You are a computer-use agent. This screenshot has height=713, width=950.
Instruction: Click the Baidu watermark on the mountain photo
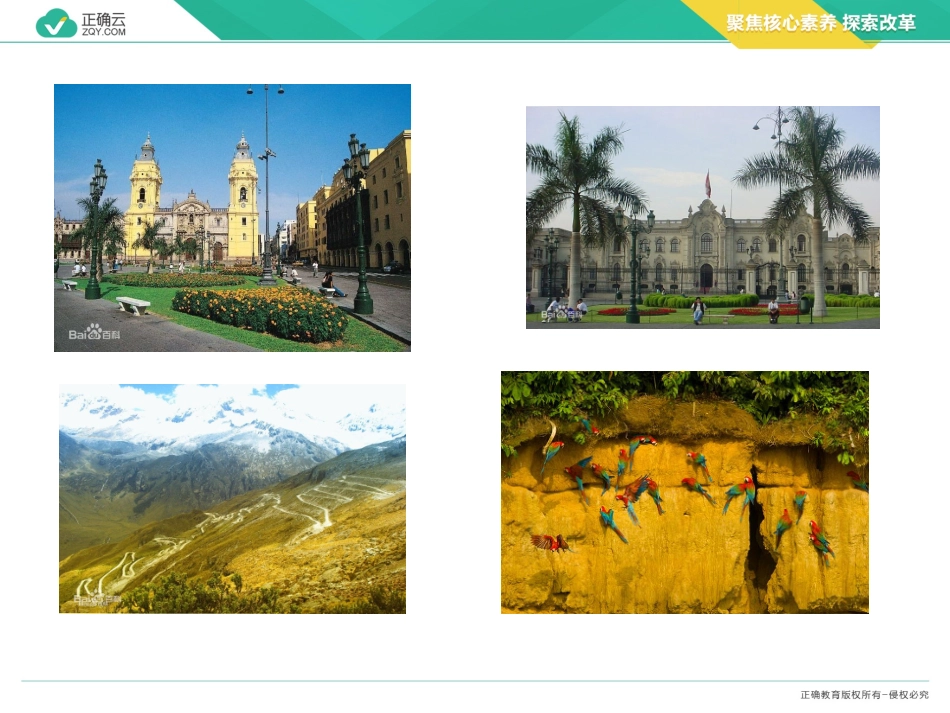click(95, 598)
